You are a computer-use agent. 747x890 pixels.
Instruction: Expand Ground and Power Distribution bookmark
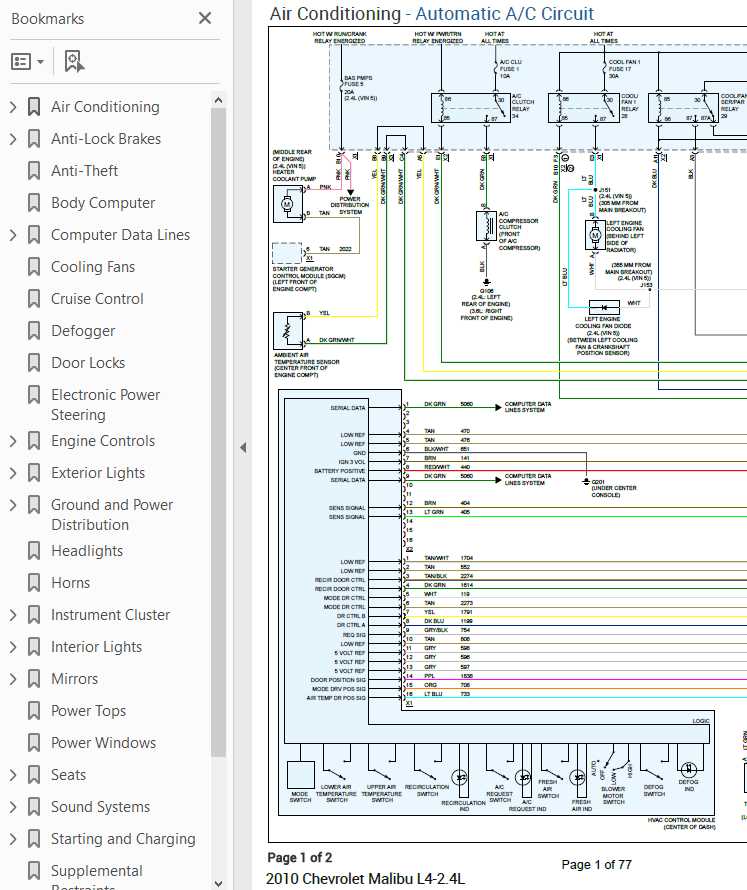point(13,505)
